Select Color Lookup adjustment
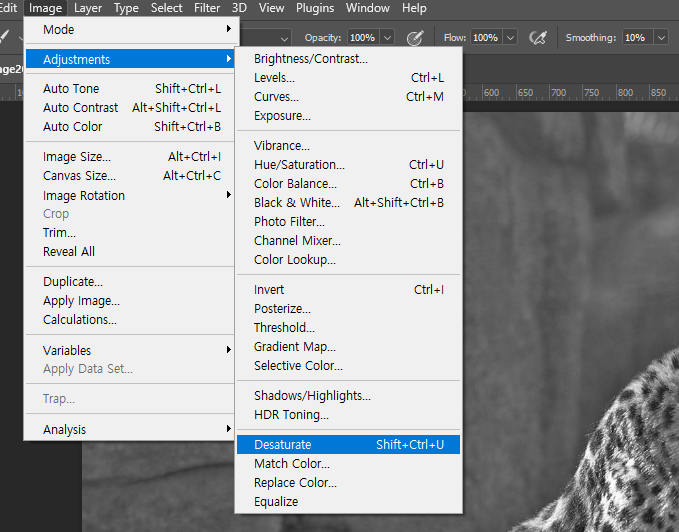 click(348, 260)
